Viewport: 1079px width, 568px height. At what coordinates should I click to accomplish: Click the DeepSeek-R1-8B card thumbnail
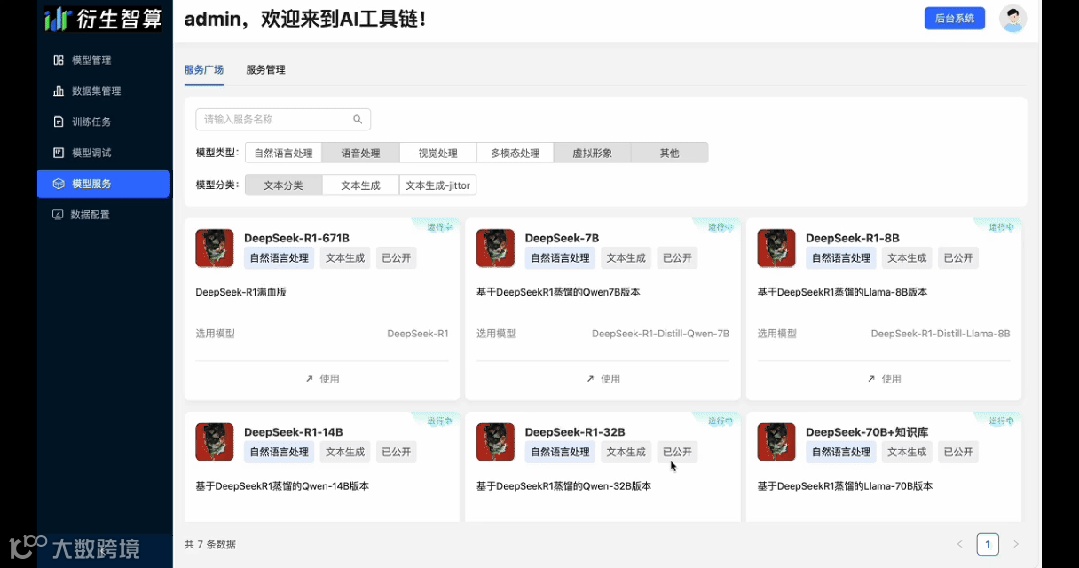point(776,248)
